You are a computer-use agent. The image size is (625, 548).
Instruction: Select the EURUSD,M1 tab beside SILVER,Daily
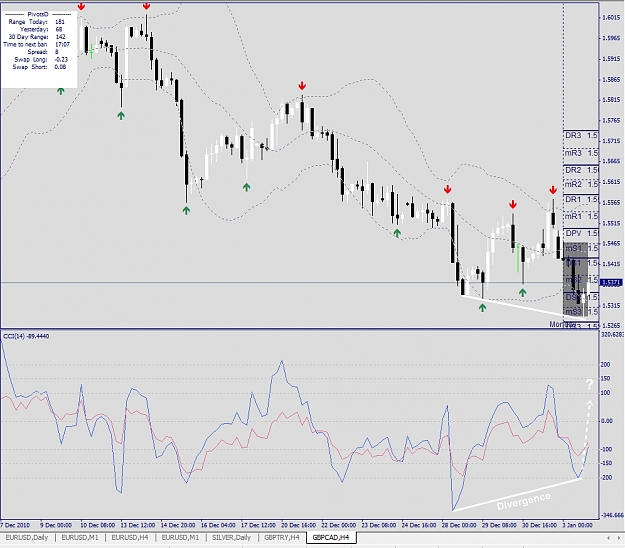[180, 538]
